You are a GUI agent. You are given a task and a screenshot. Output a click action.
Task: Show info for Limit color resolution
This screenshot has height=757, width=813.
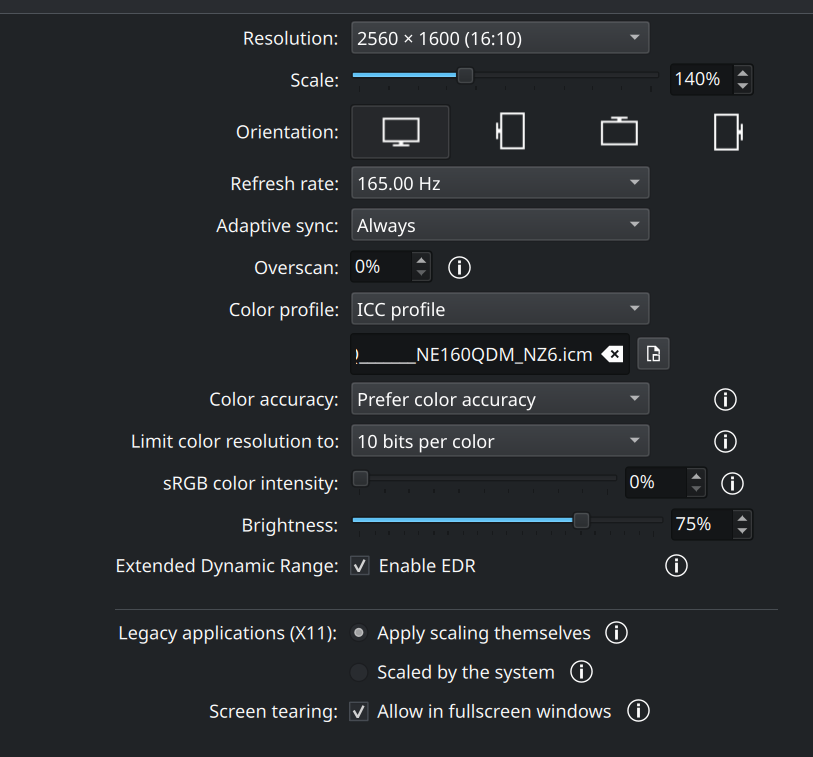tap(725, 441)
